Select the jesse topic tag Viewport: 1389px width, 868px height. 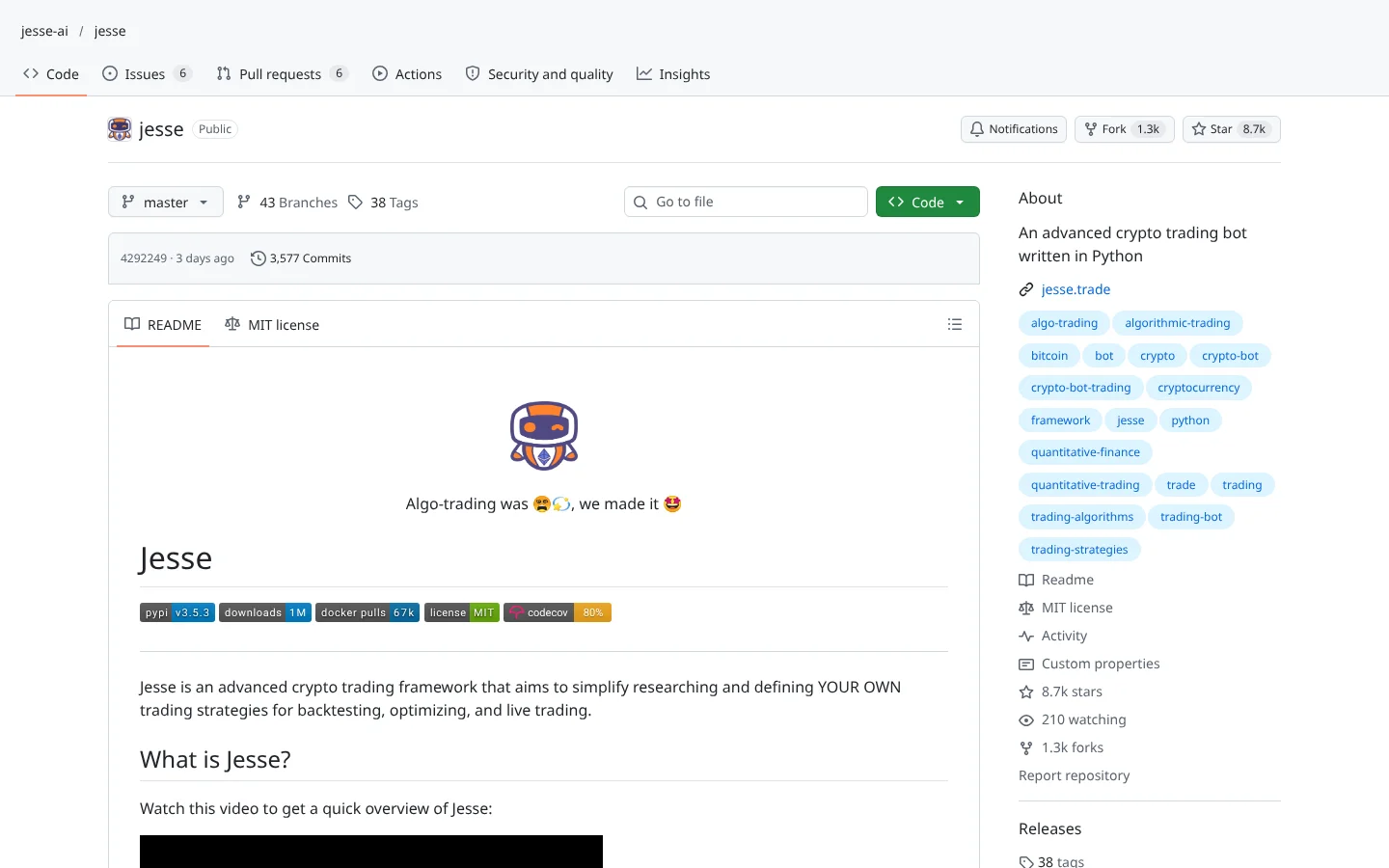coord(1130,420)
